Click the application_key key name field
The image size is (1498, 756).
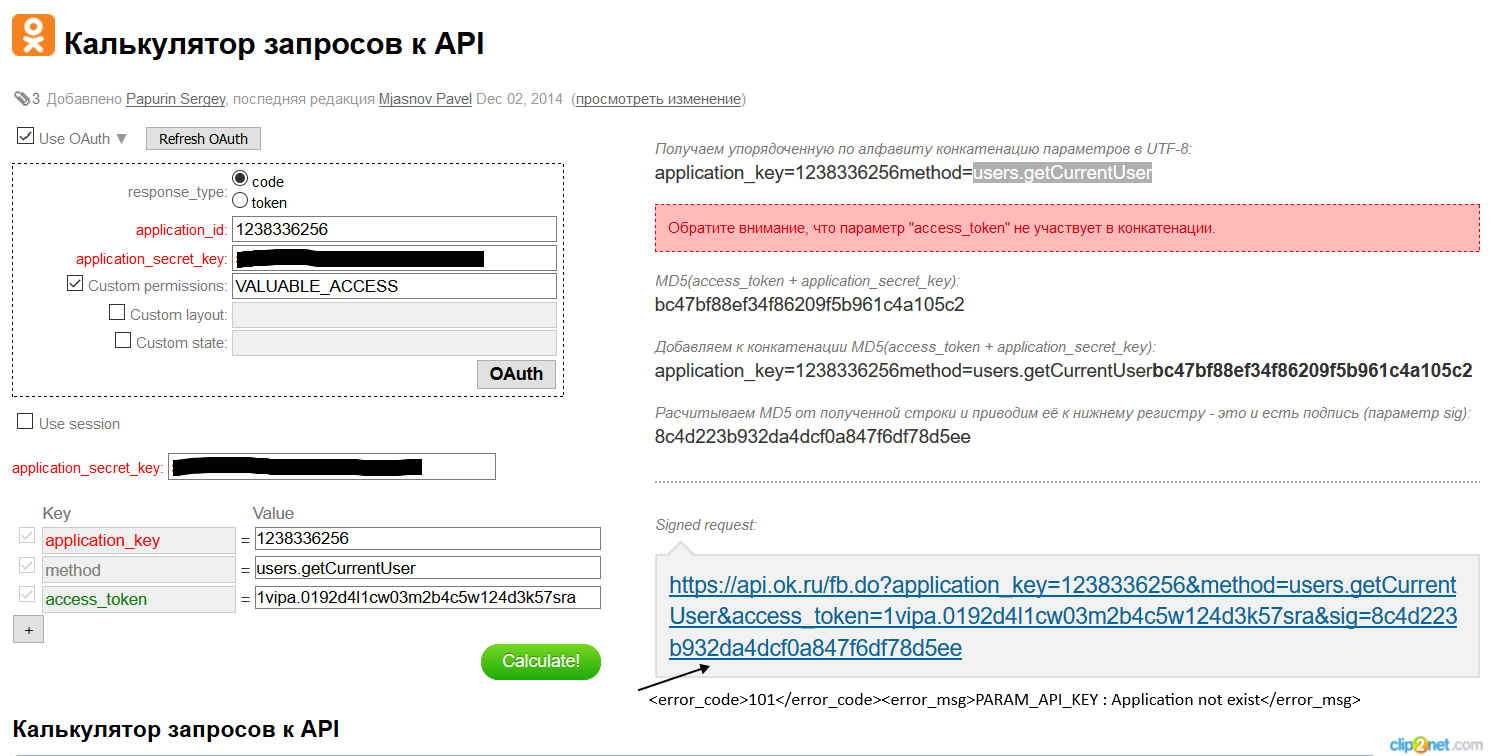pos(139,540)
